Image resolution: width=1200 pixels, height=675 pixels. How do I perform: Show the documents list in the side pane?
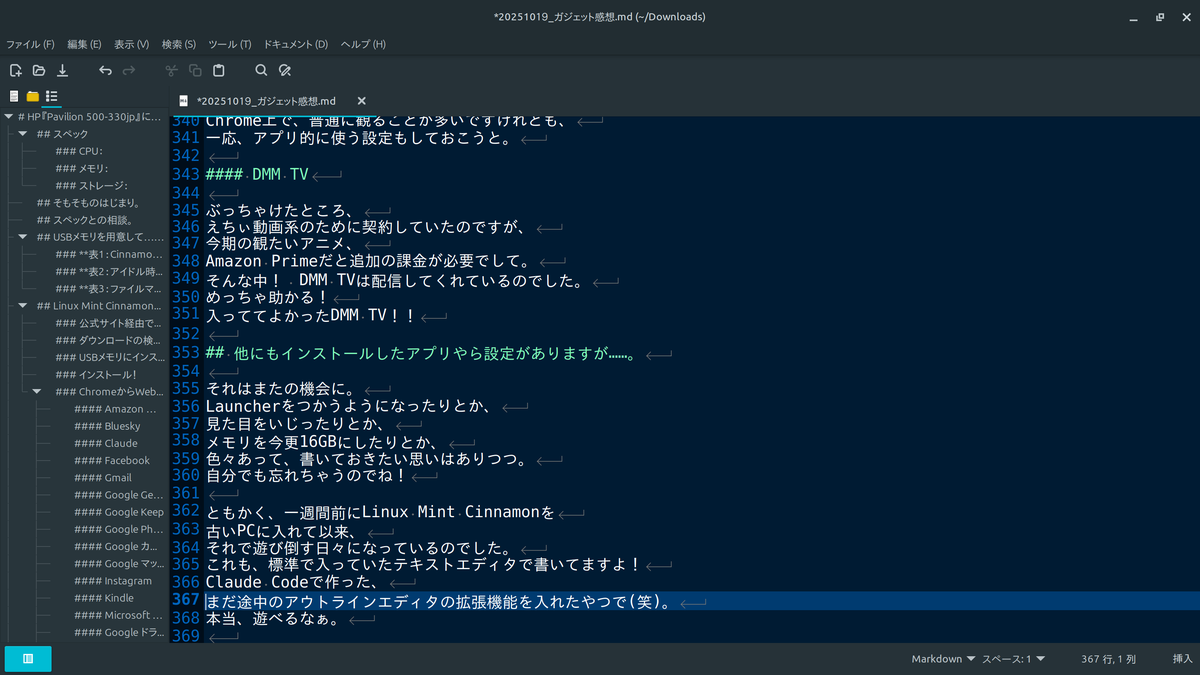coord(14,96)
